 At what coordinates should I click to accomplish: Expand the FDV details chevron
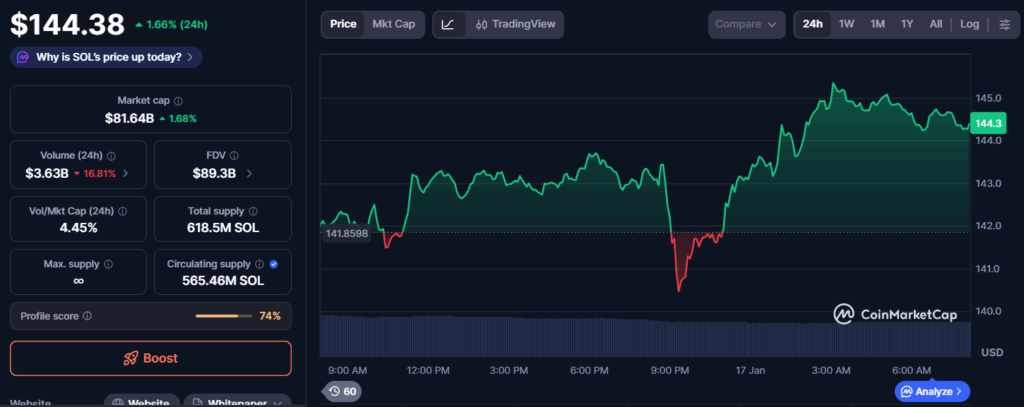coord(248,173)
